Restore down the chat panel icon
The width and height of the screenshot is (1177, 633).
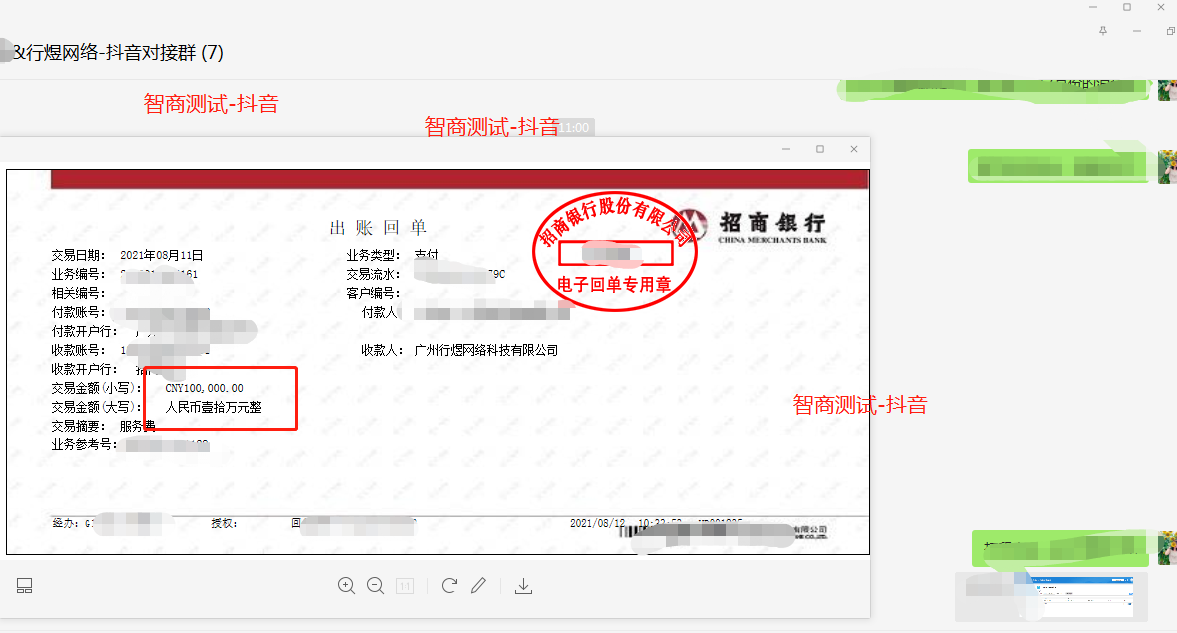(x=1170, y=31)
